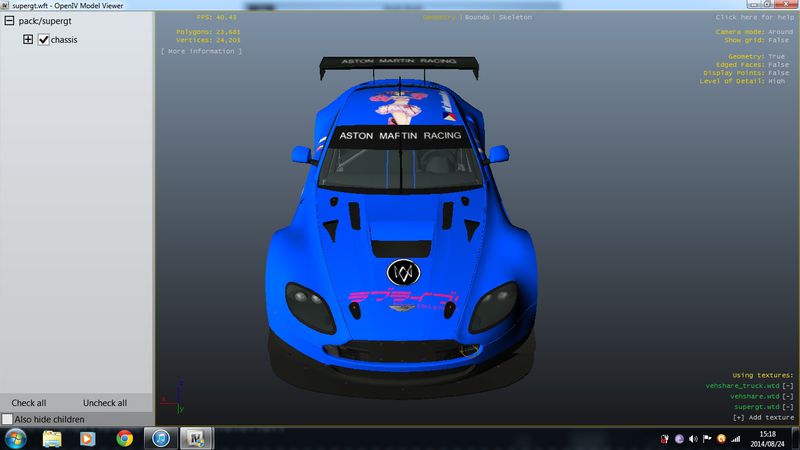Click the supergt.wtd texture name
The width and height of the screenshot is (800, 450).
coord(757,407)
